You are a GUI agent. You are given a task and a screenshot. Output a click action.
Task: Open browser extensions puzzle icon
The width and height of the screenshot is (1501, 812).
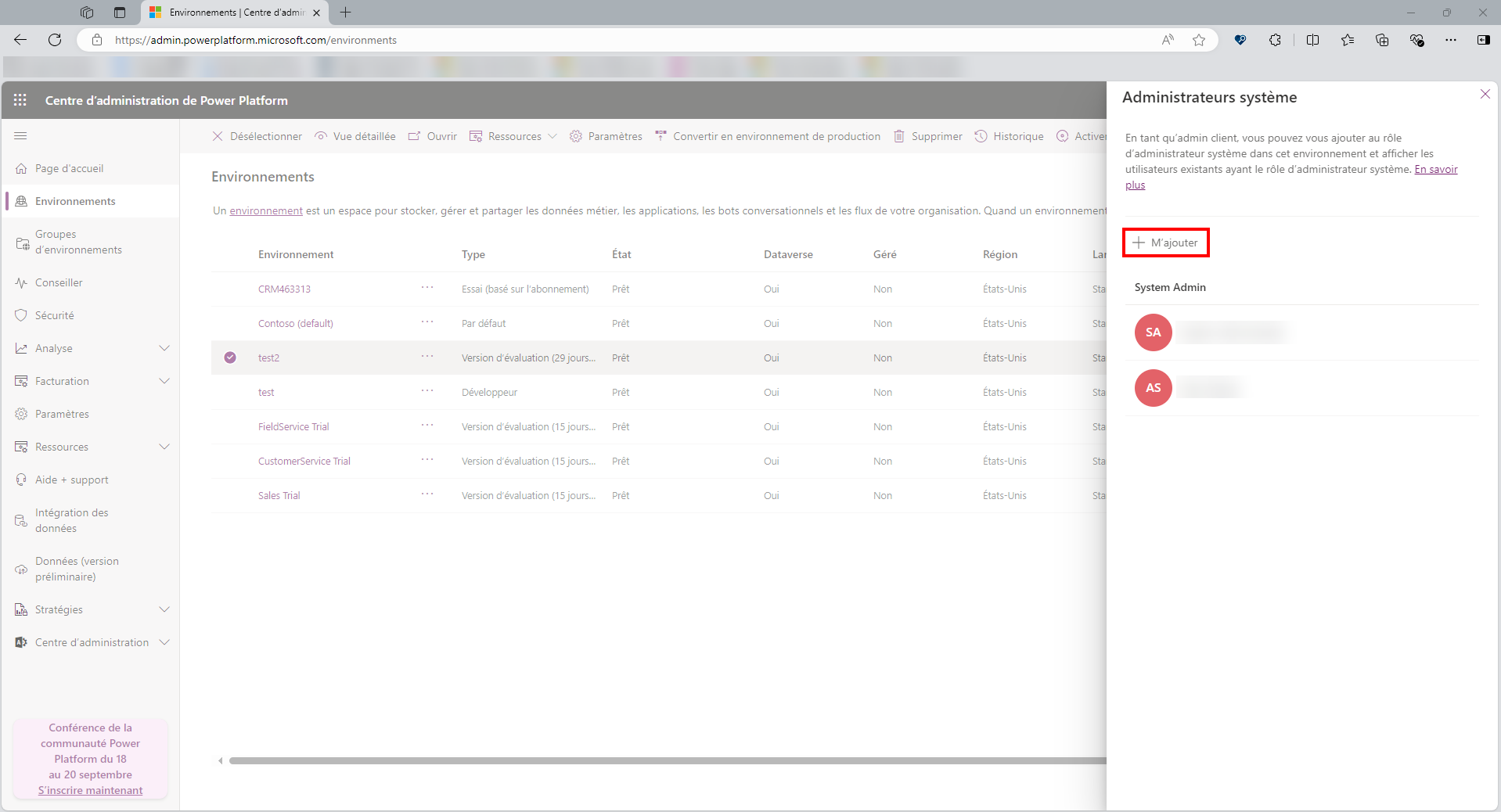point(1276,40)
